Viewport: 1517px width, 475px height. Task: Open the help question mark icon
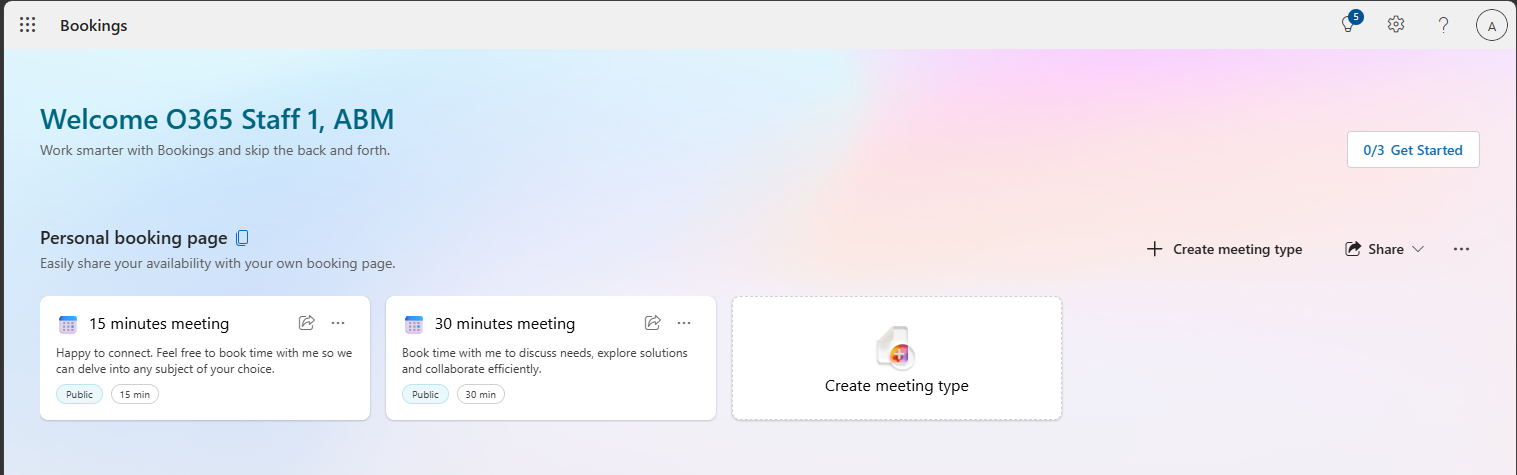click(1443, 25)
